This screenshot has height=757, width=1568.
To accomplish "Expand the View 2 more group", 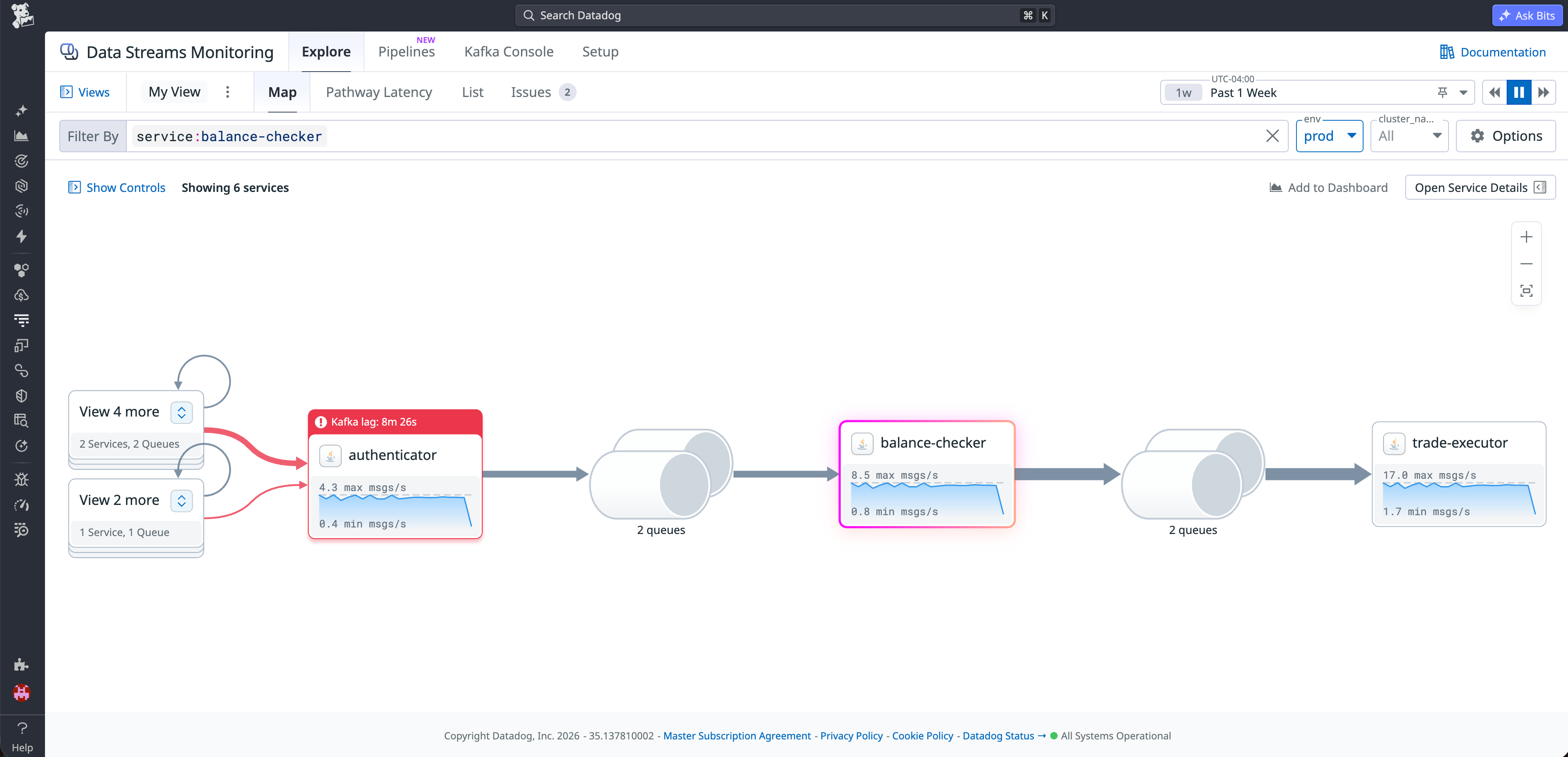I will click(x=182, y=500).
